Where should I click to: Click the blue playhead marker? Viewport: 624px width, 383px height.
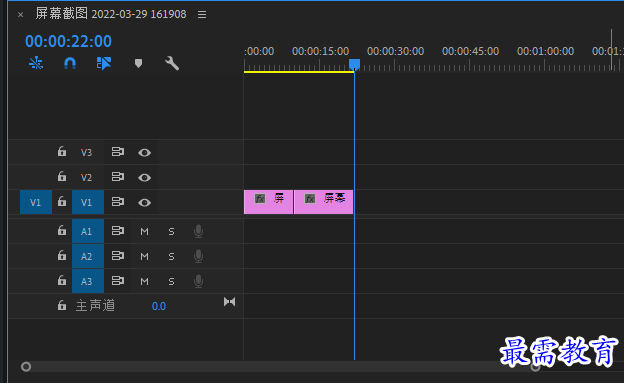[x=354, y=64]
